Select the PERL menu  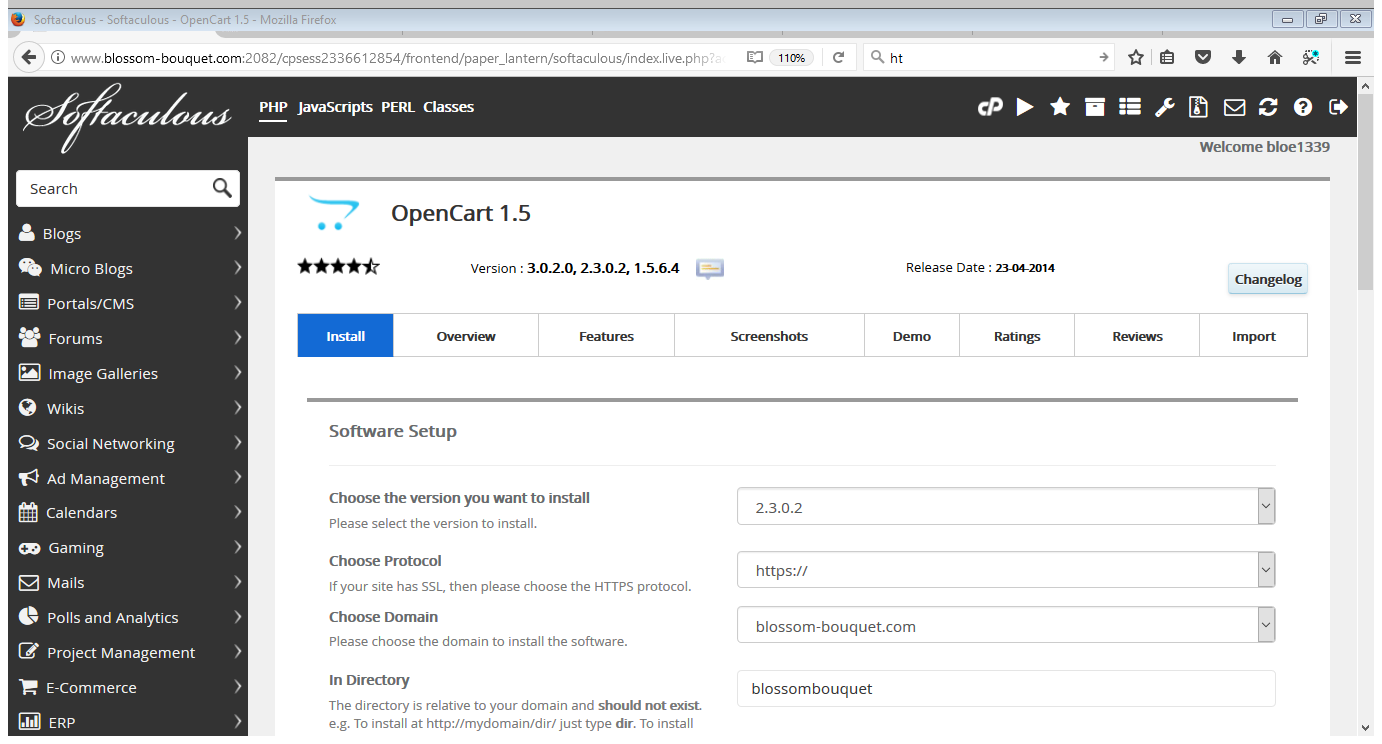[x=398, y=107]
